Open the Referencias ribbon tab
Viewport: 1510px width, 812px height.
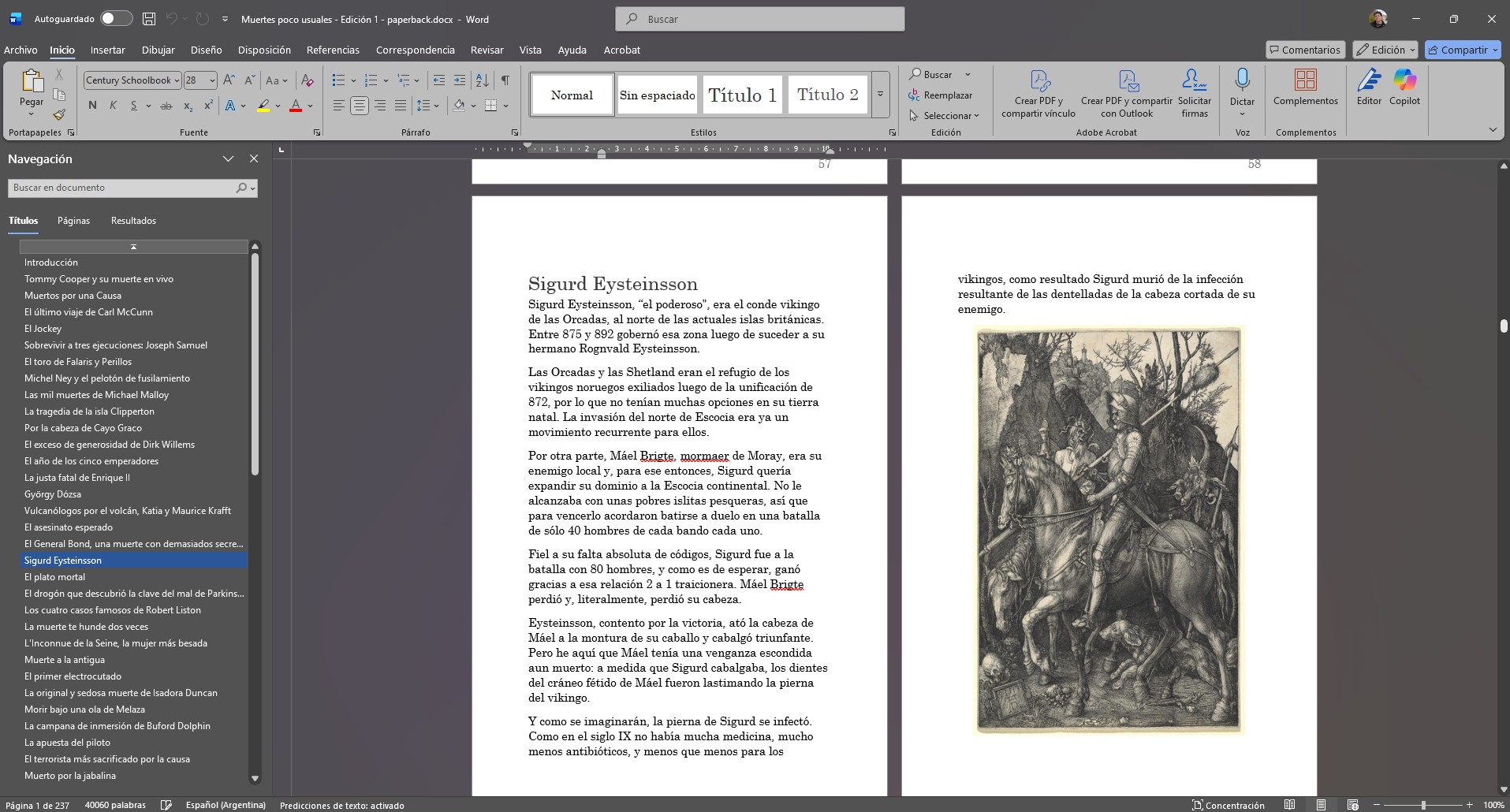click(333, 50)
